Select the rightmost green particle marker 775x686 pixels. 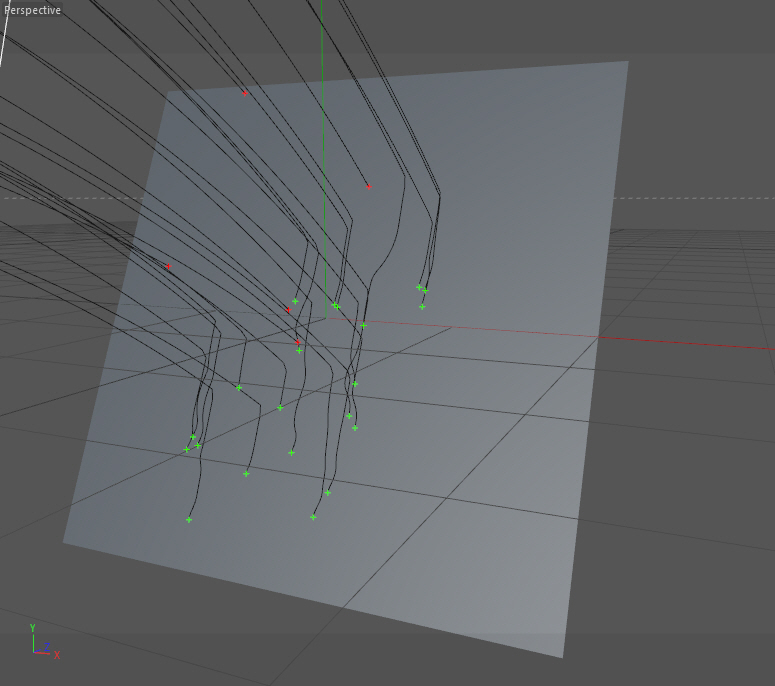click(x=425, y=291)
